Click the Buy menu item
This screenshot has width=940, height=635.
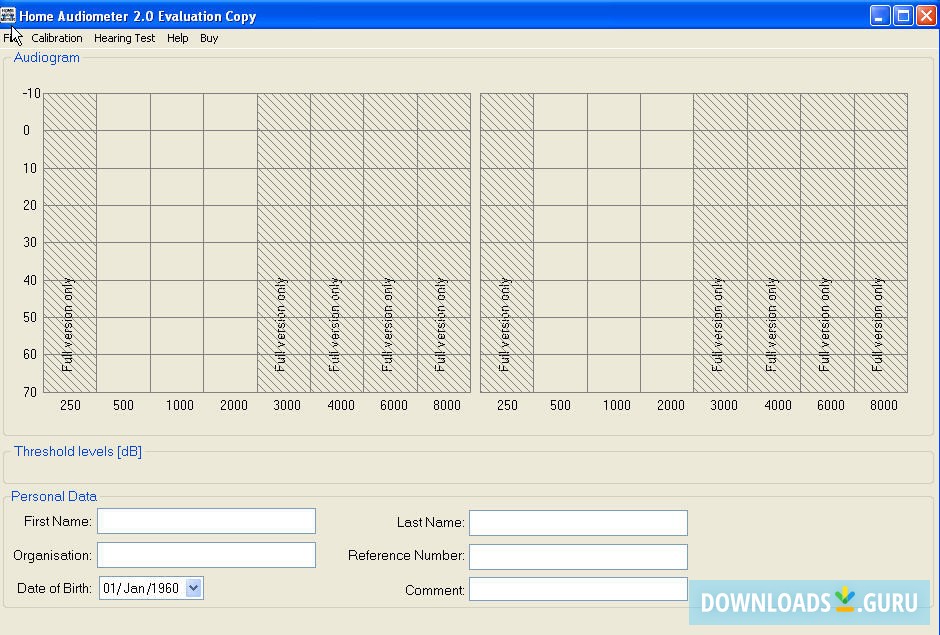click(209, 38)
